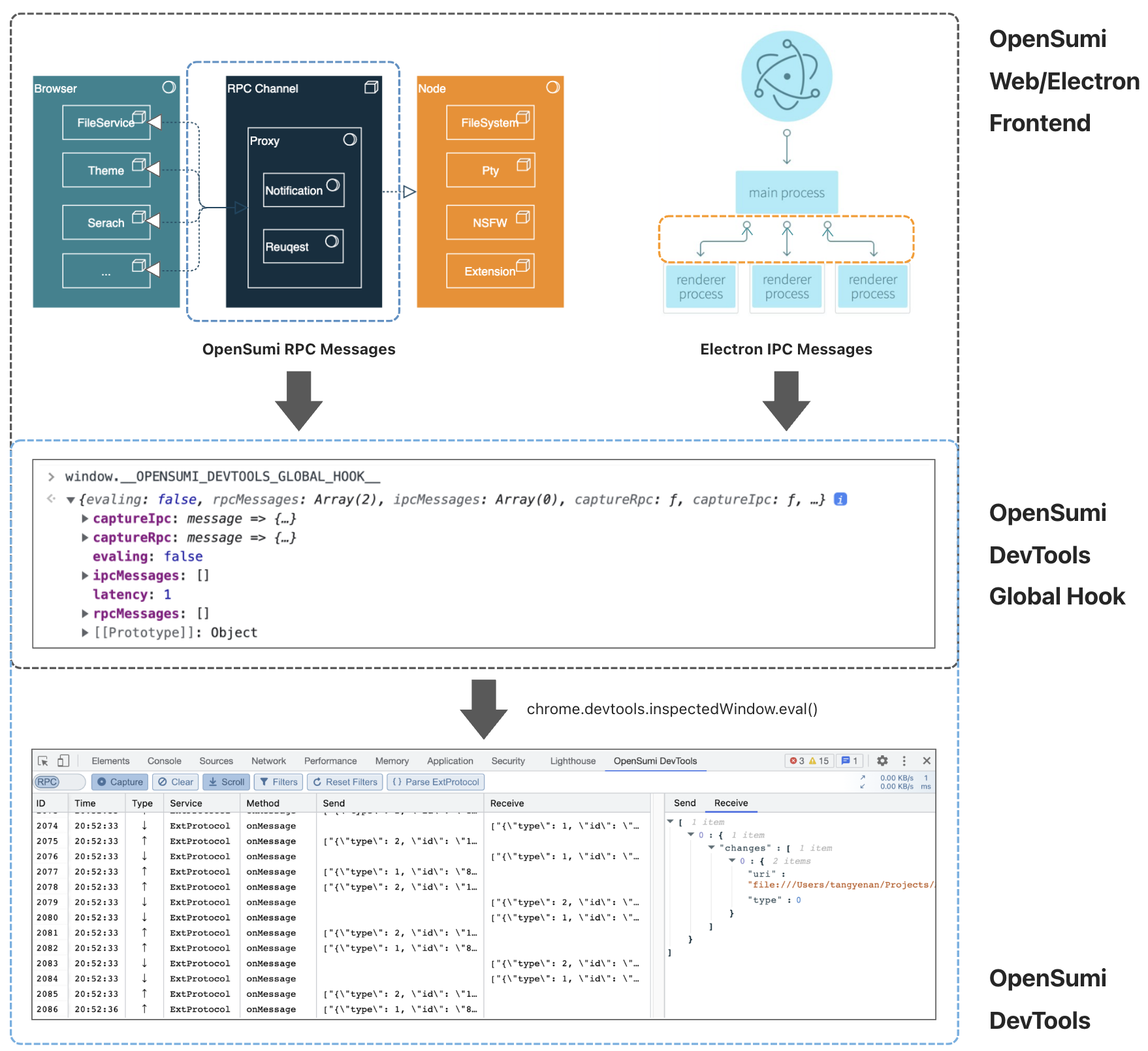1148x1051 pixels.
Task: Switch to the Performance tab
Action: (x=330, y=761)
